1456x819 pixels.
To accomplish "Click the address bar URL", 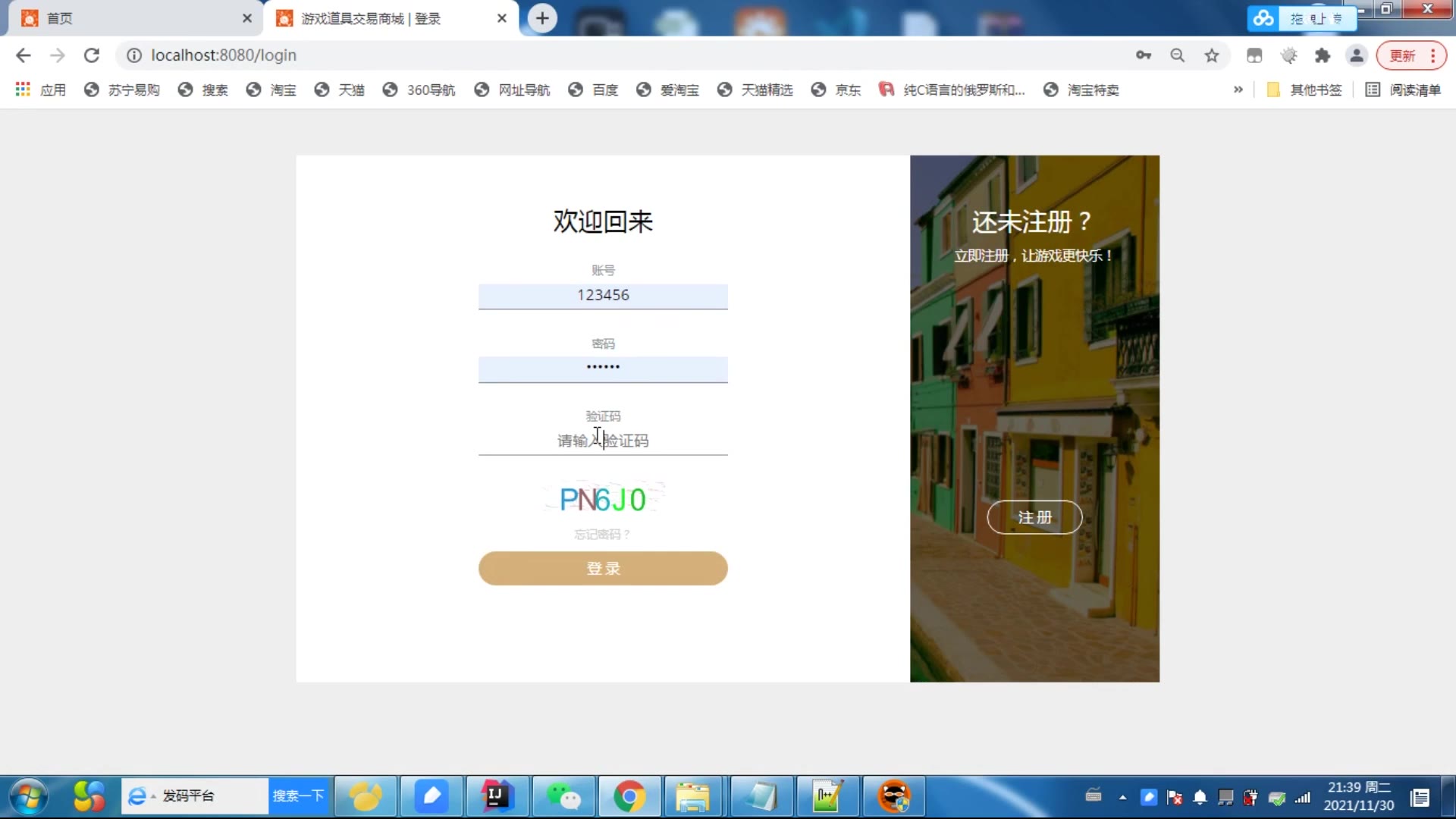I will coord(224,55).
